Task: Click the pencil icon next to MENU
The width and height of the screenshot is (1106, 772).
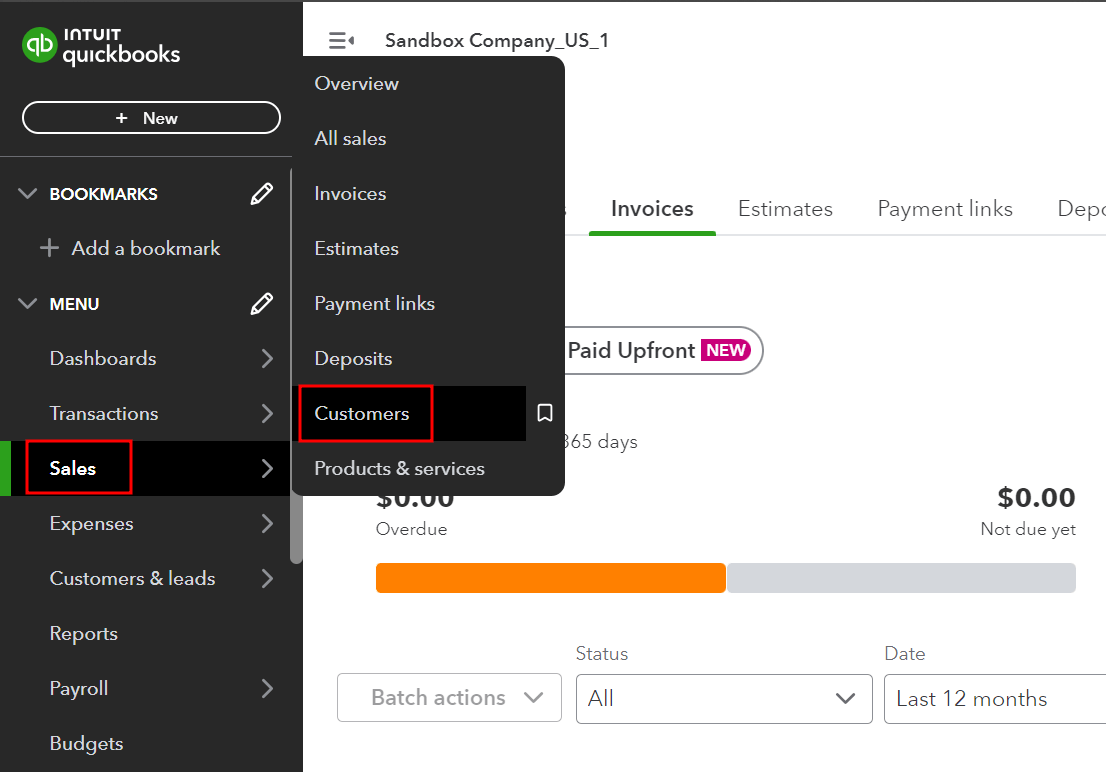Action: click(261, 303)
